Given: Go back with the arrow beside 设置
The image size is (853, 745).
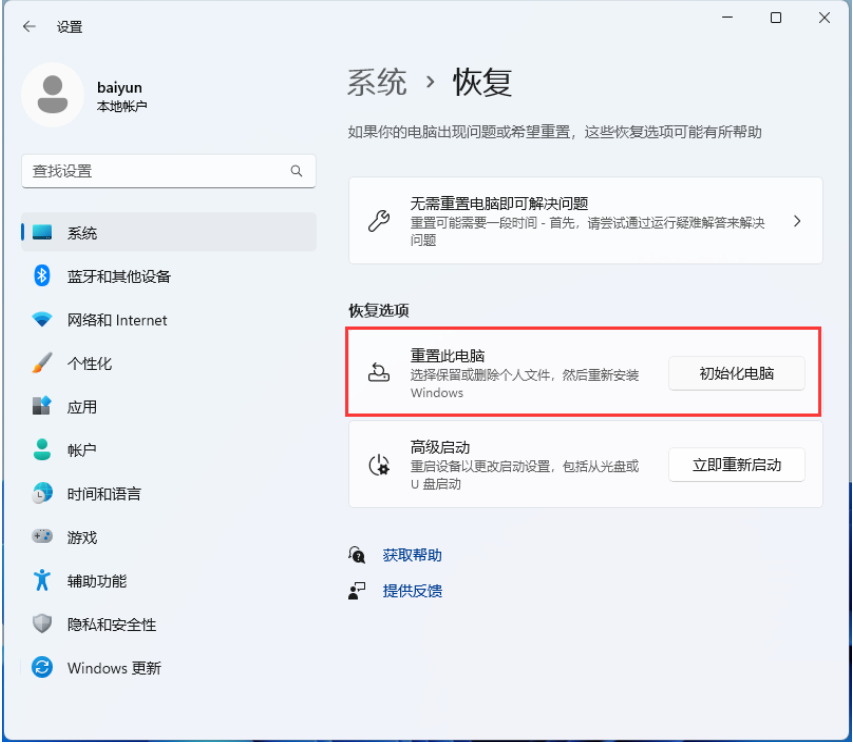Looking at the screenshot, I should [x=29, y=26].
